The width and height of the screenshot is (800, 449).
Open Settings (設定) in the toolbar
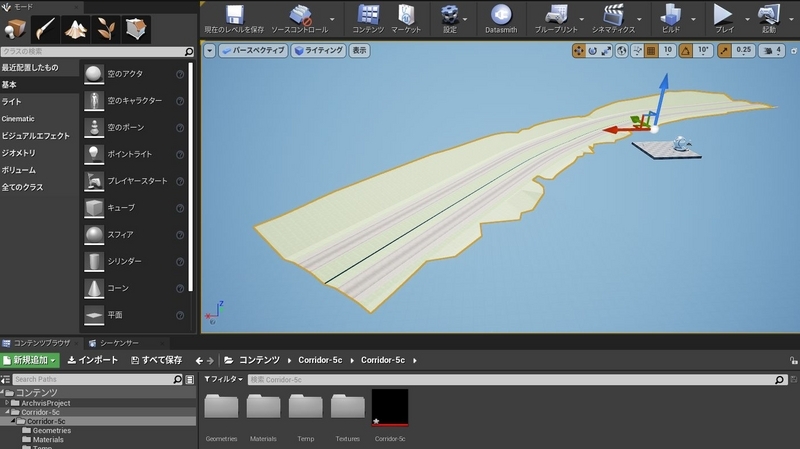pos(449,19)
